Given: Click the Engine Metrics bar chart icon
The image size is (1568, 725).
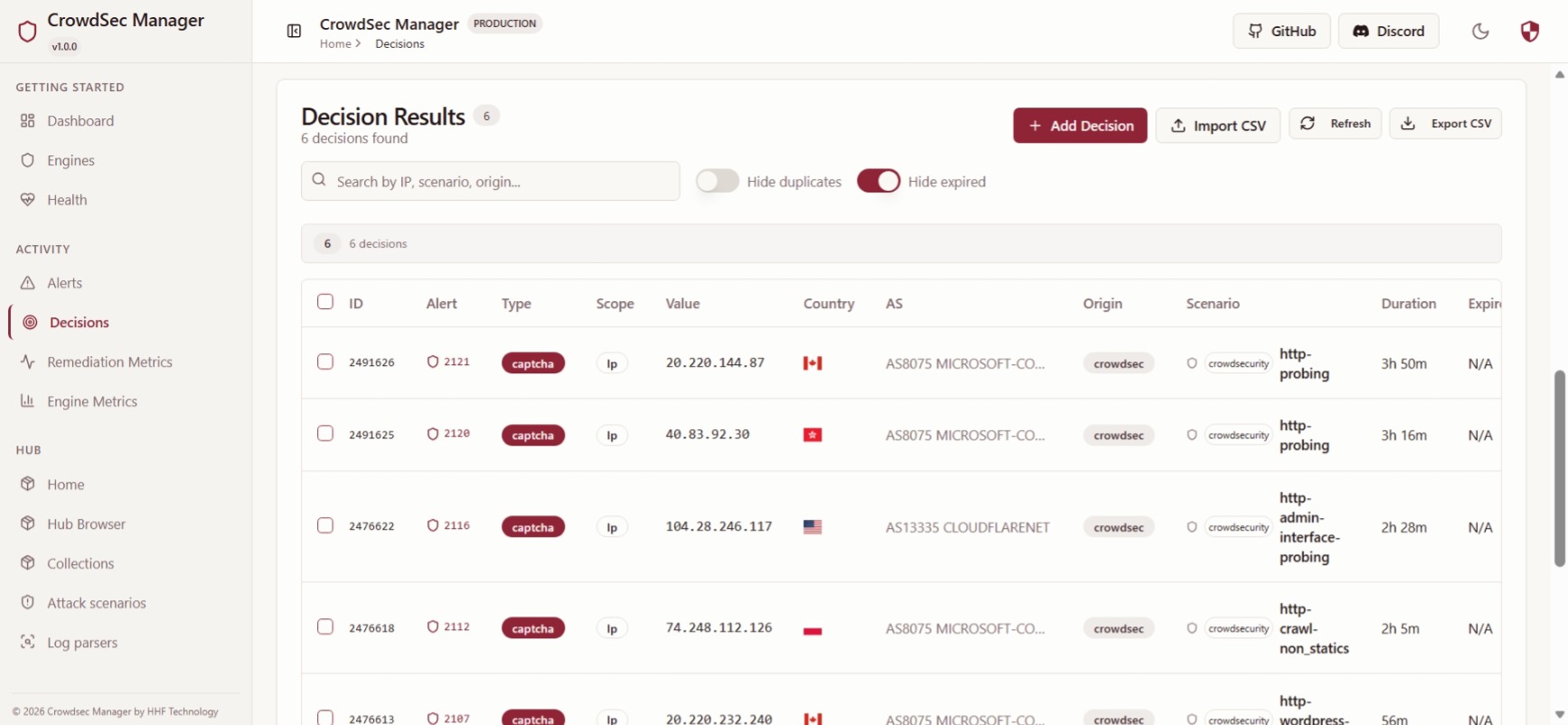Looking at the screenshot, I should pos(28,401).
